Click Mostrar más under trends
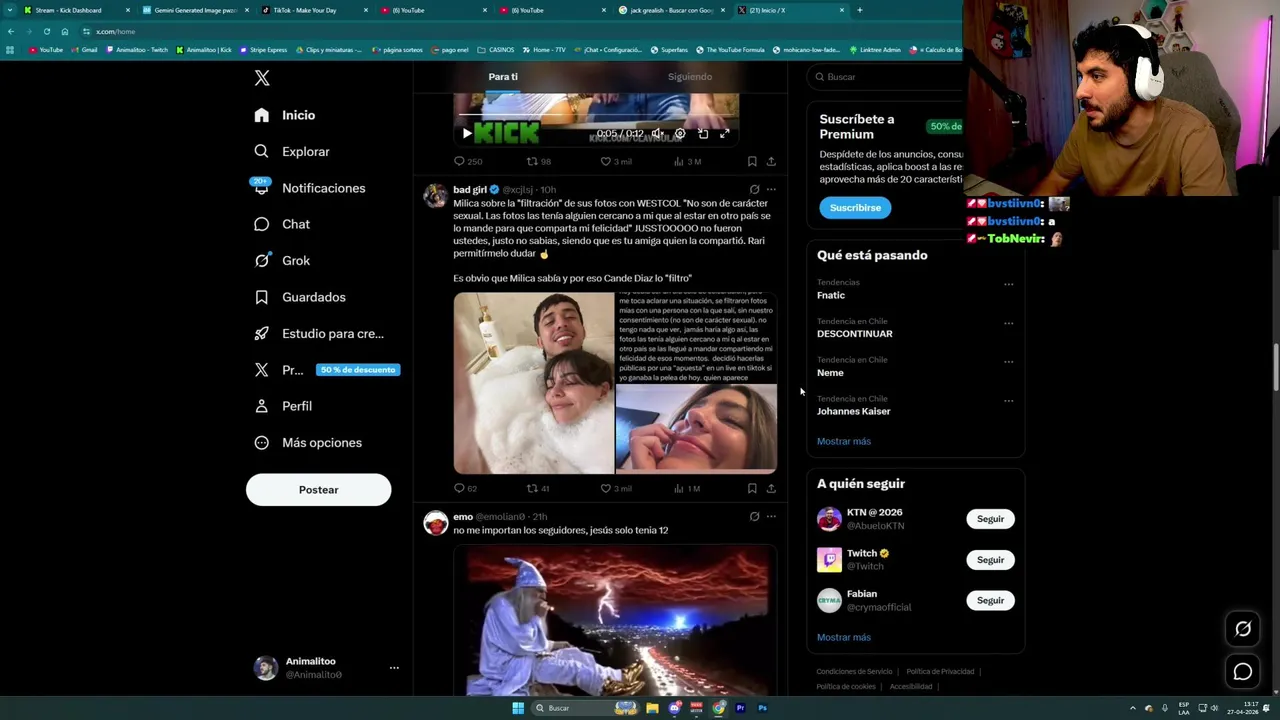This screenshot has width=1280, height=720. coord(844,441)
